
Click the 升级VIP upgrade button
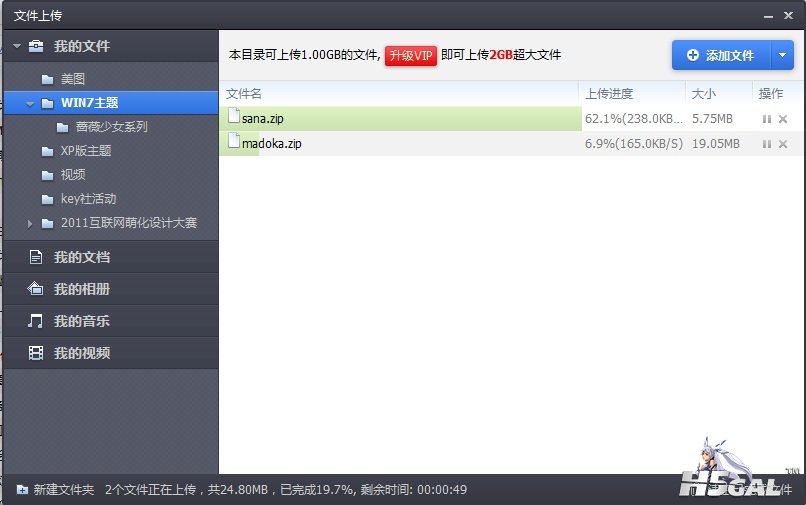pyautogui.click(x=411, y=55)
